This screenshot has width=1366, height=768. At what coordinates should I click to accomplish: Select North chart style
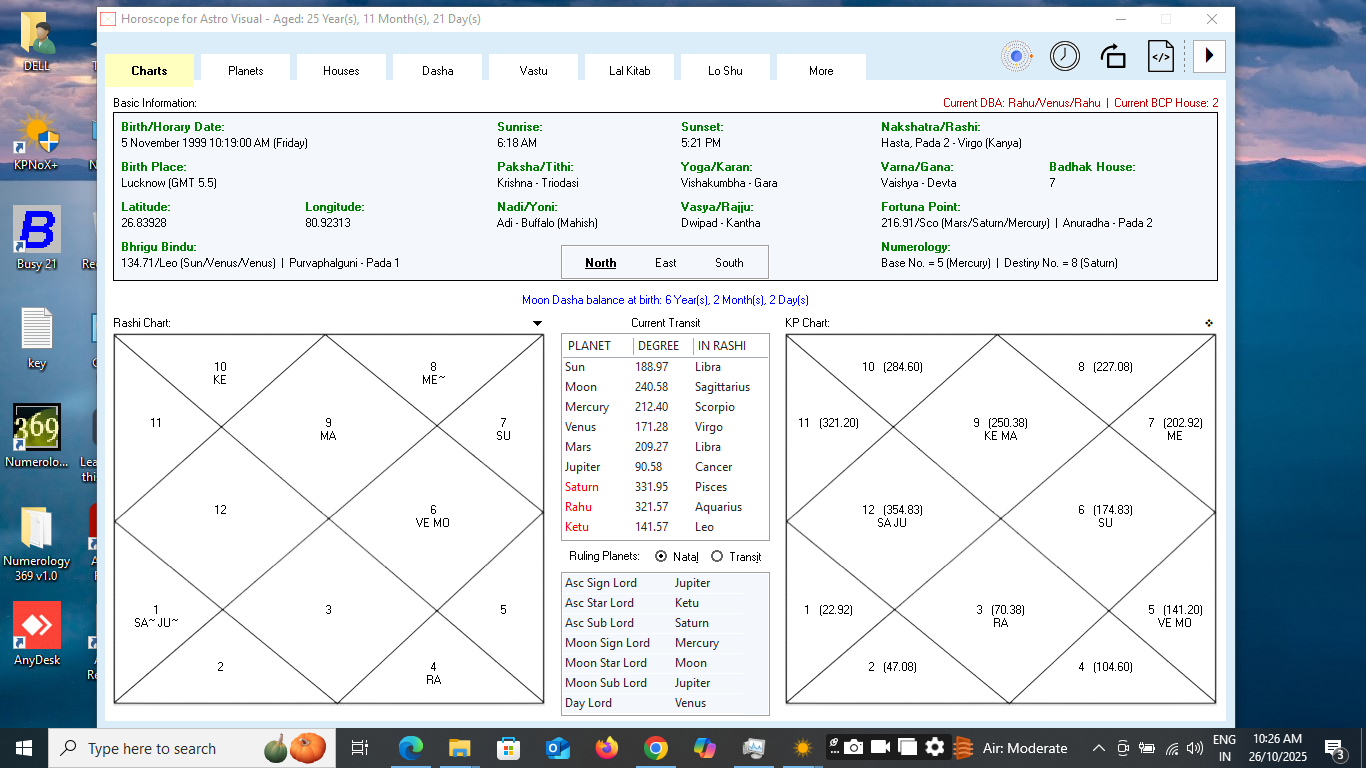coord(600,263)
